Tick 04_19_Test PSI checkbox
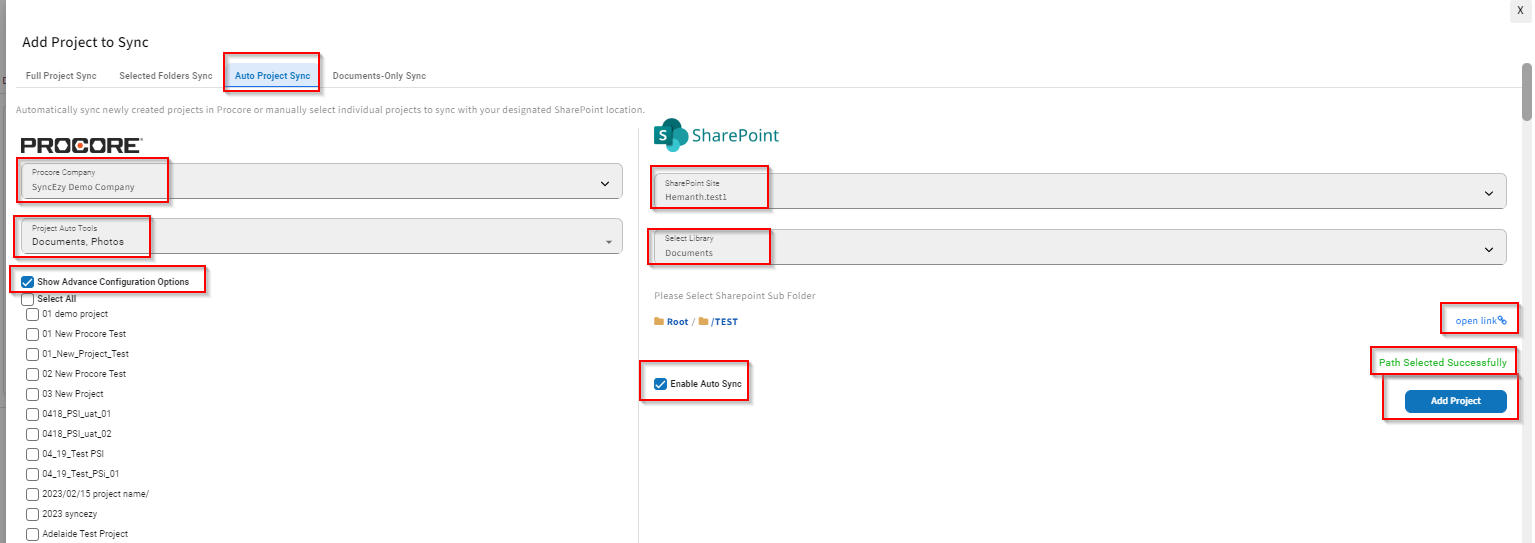Viewport: 1535px width, 543px height. point(33,454)
